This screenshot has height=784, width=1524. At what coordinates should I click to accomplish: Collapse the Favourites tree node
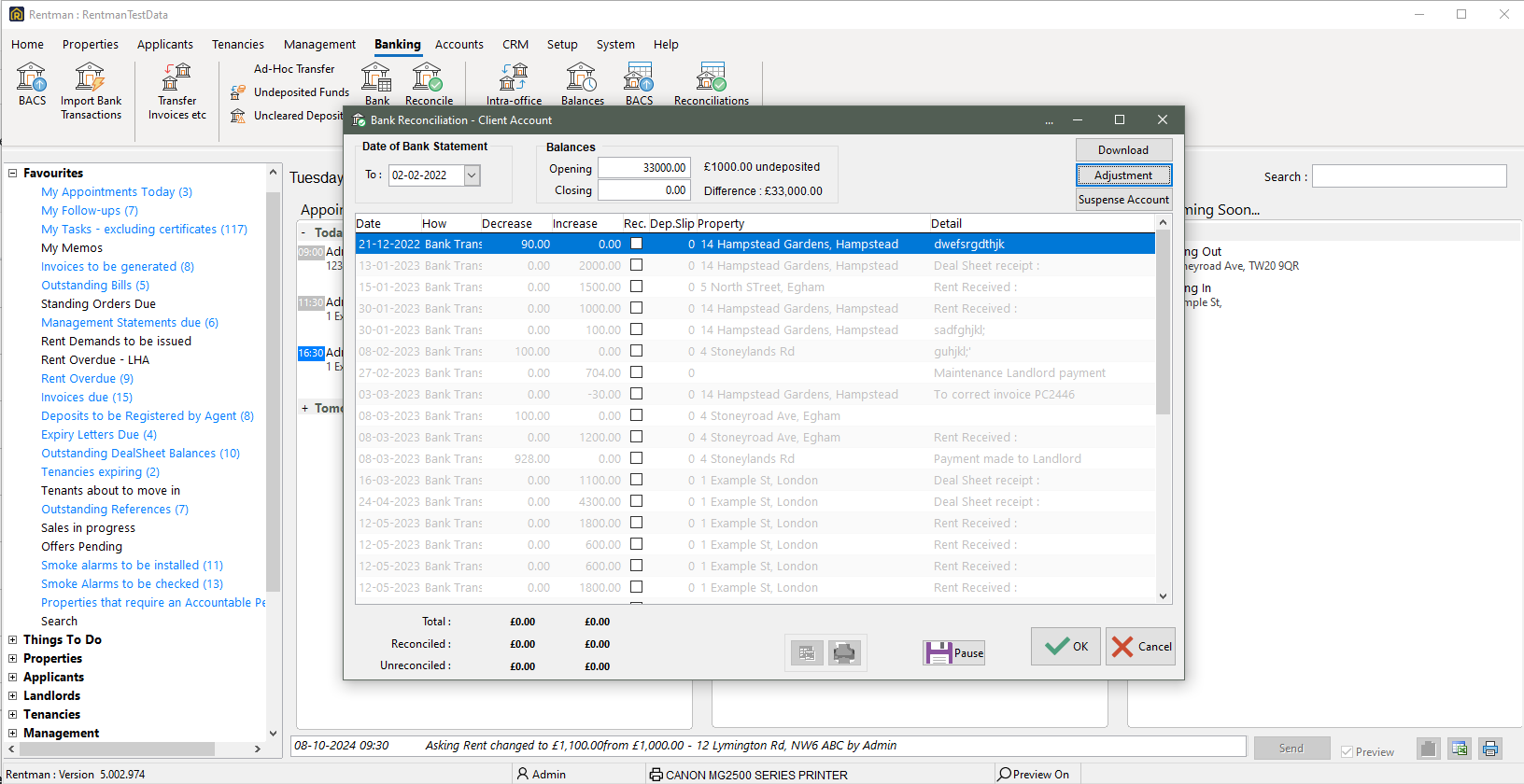click(x=12, y=174)
